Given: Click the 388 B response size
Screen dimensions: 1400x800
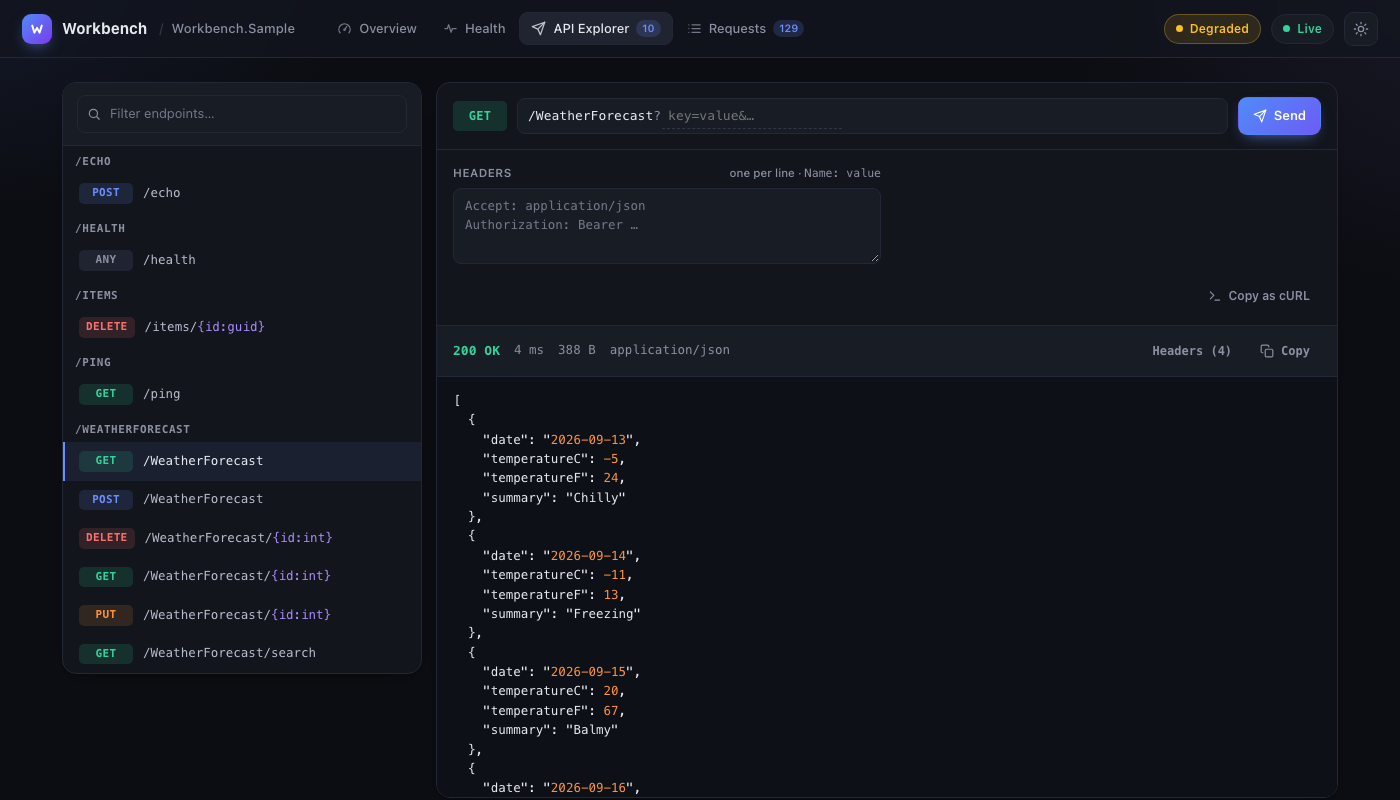Looking at the screenshot, I should [577, 351].
